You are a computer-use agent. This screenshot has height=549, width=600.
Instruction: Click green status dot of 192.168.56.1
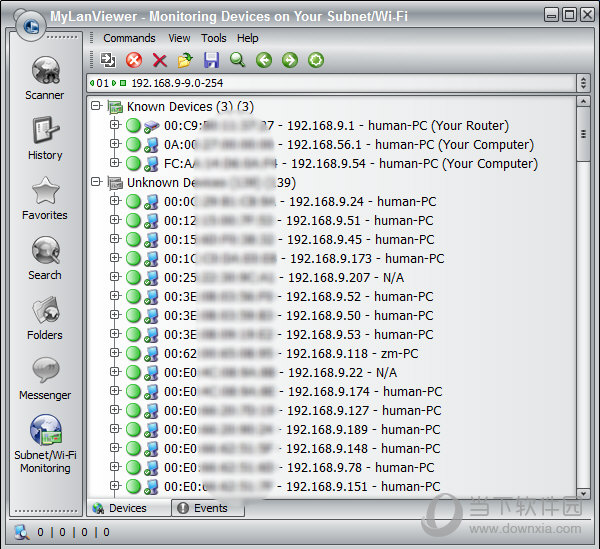coord(134,145)
